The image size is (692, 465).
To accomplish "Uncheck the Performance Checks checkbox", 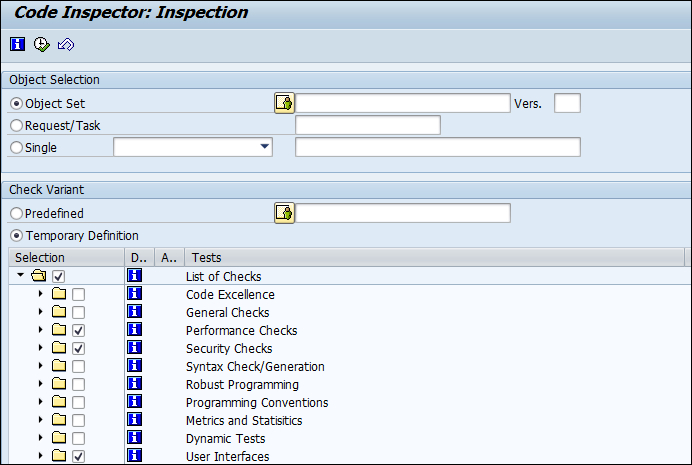I will click(79, 330).
